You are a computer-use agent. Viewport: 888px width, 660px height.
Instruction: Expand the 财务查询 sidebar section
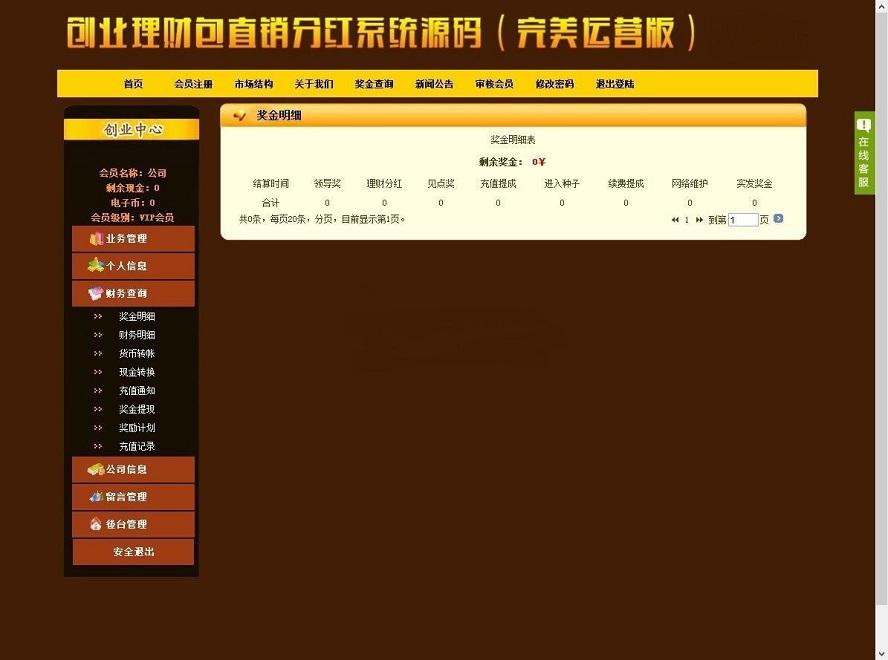[133, 294]
